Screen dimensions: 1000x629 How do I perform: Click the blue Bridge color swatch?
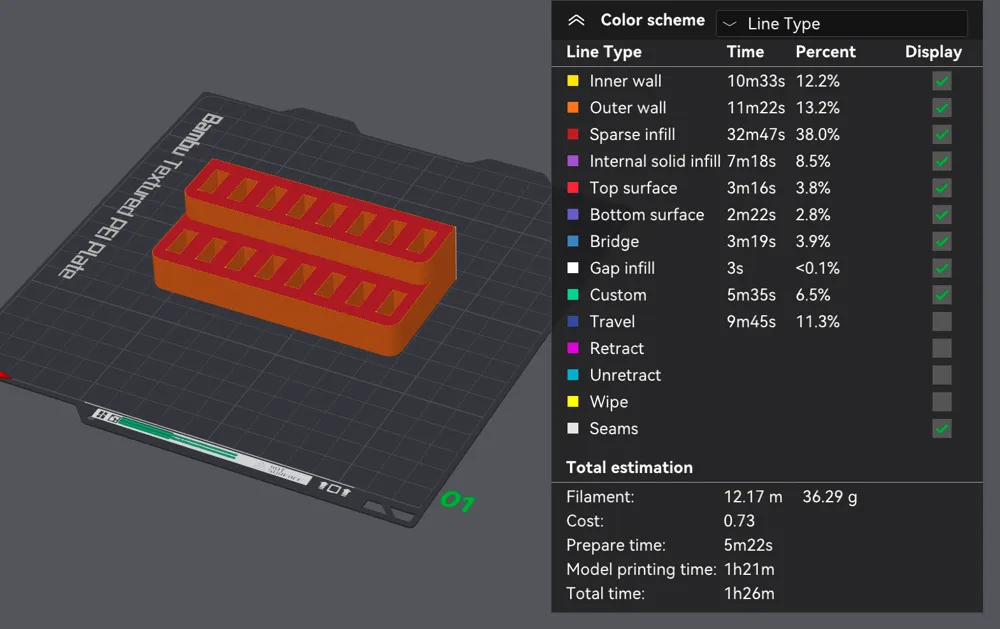coord(573,242)
